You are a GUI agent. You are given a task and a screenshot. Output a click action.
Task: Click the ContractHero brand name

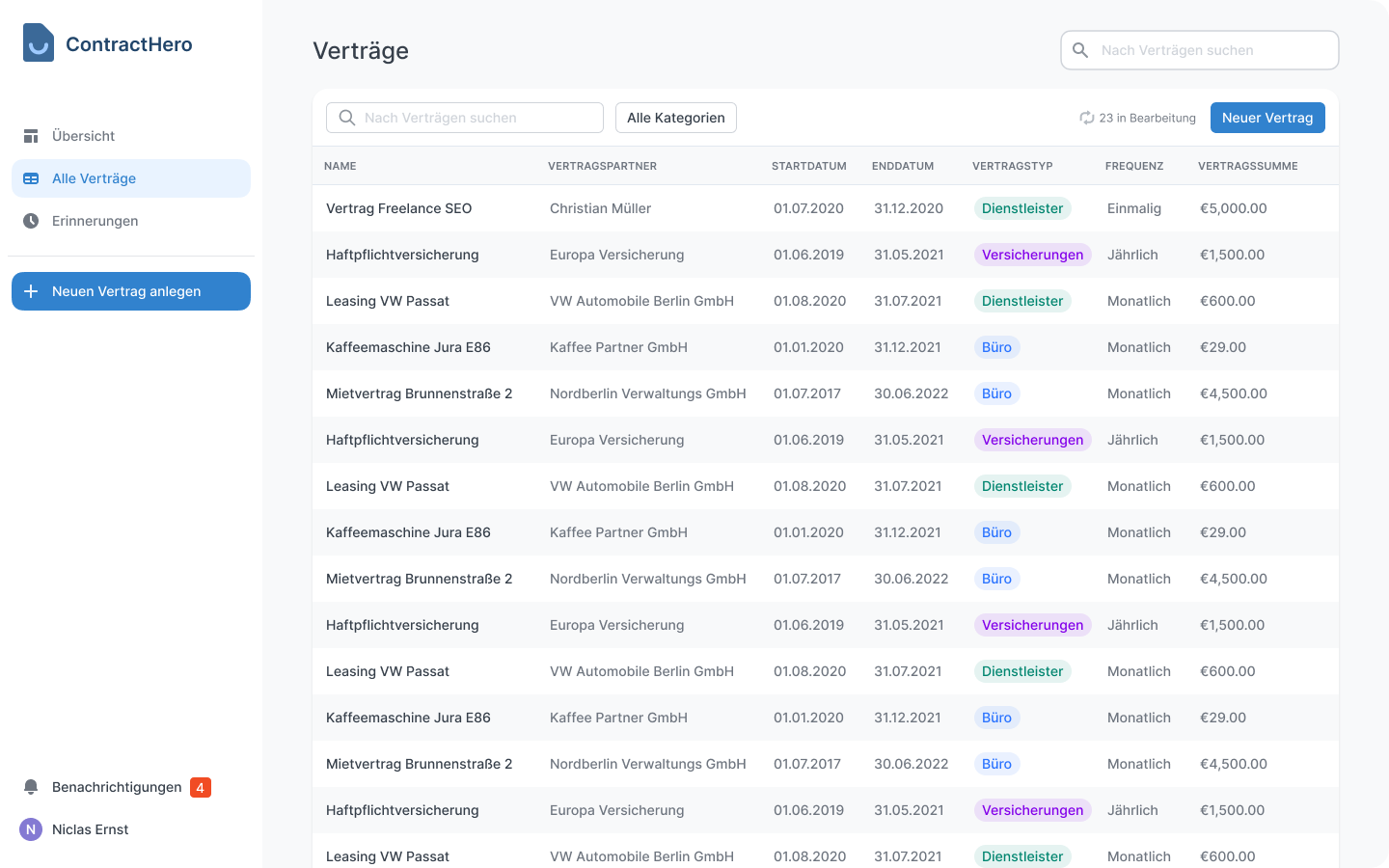tap(129, 44)
